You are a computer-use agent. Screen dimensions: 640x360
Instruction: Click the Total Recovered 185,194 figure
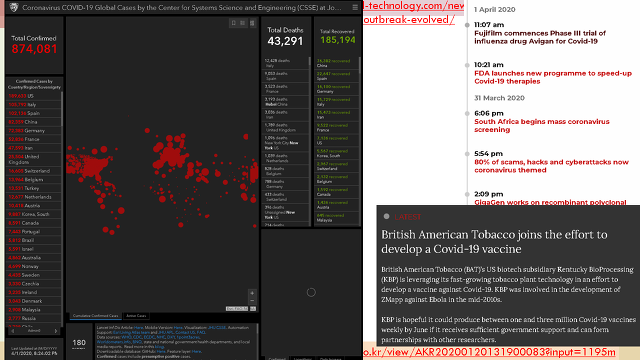point(338,40)
